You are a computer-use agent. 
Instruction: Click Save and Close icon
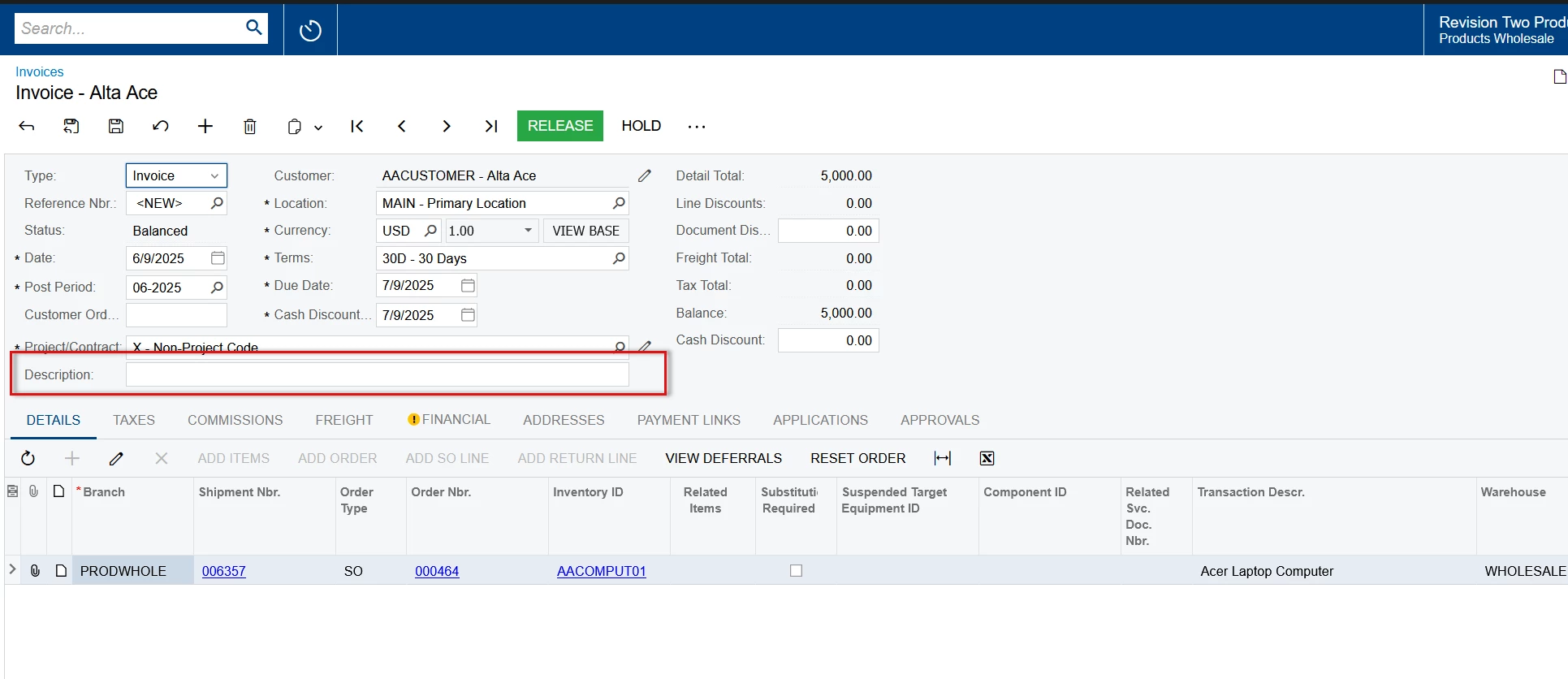[71, 126]
